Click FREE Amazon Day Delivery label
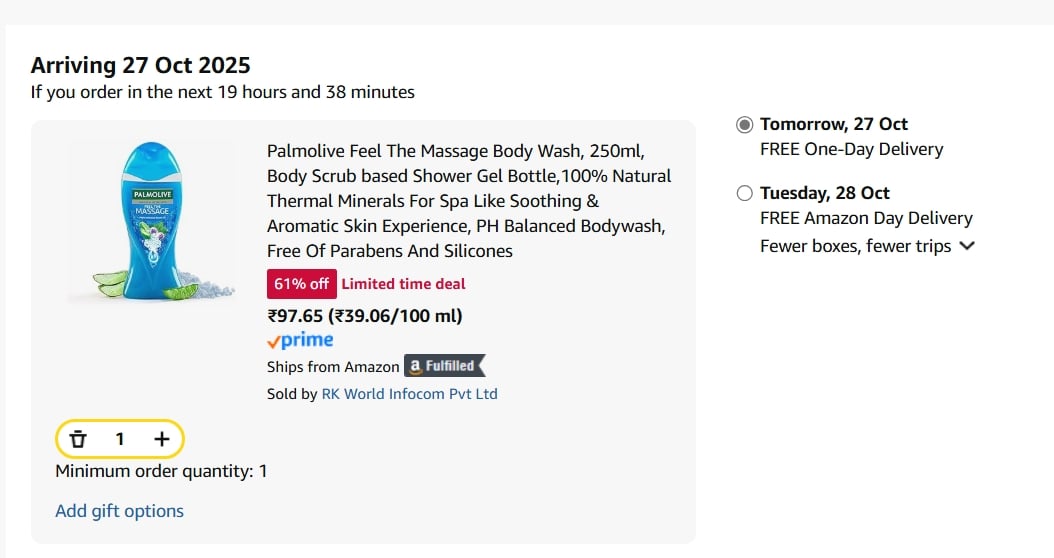This screenshot has height=558, width=1054. (865, 218)
